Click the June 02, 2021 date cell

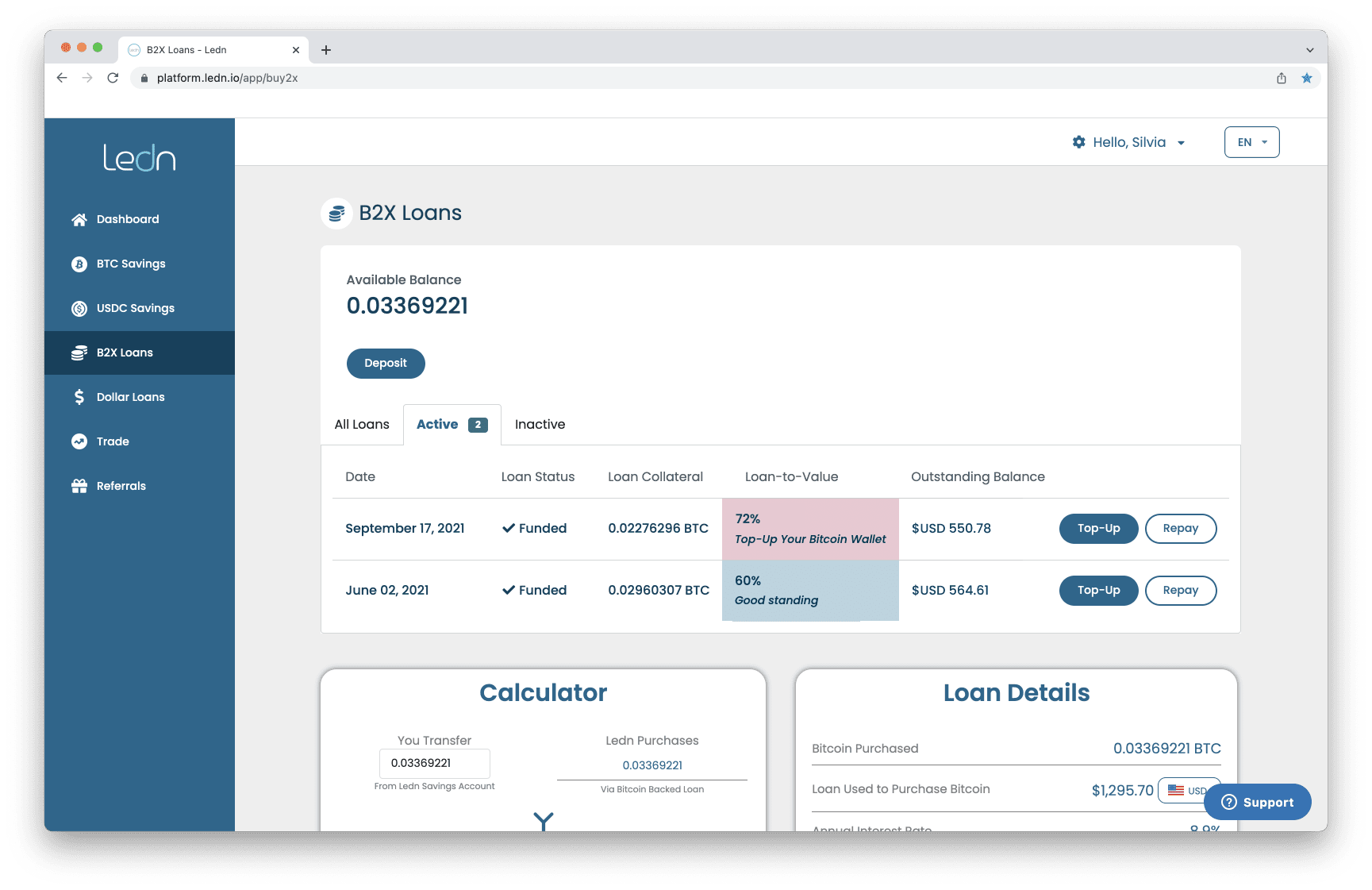coord(387,591)
